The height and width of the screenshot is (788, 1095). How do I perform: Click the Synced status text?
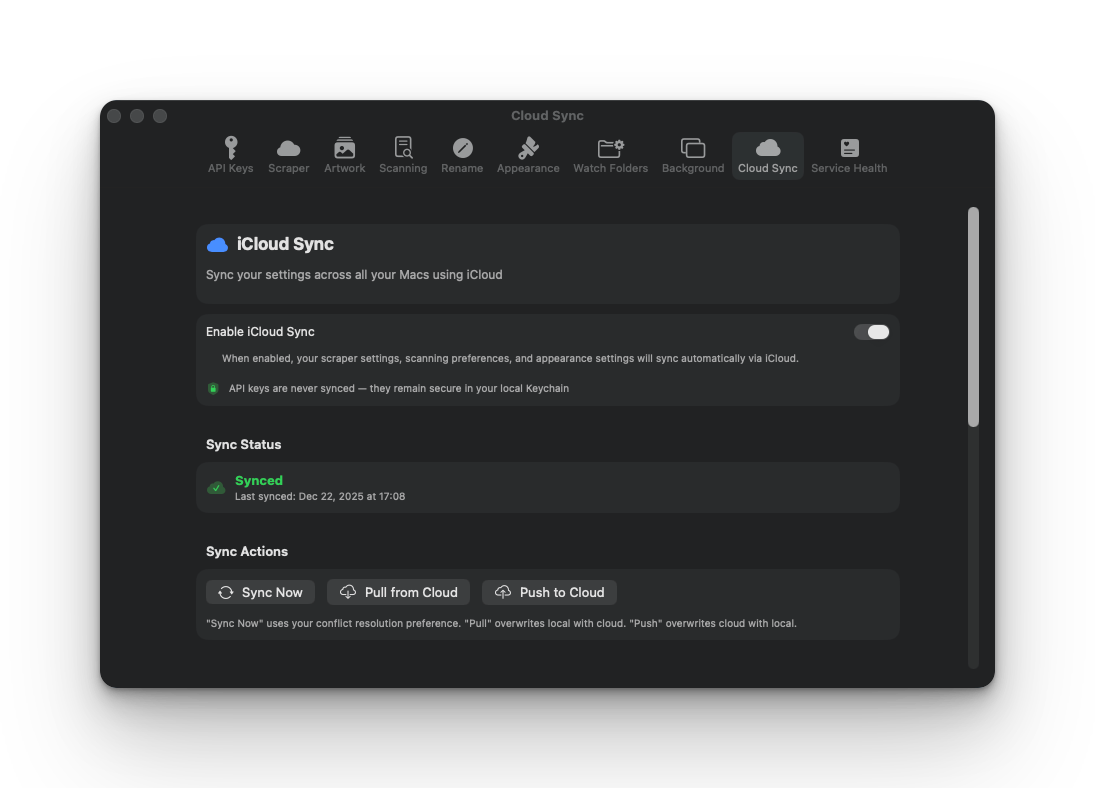pos(259,480)
